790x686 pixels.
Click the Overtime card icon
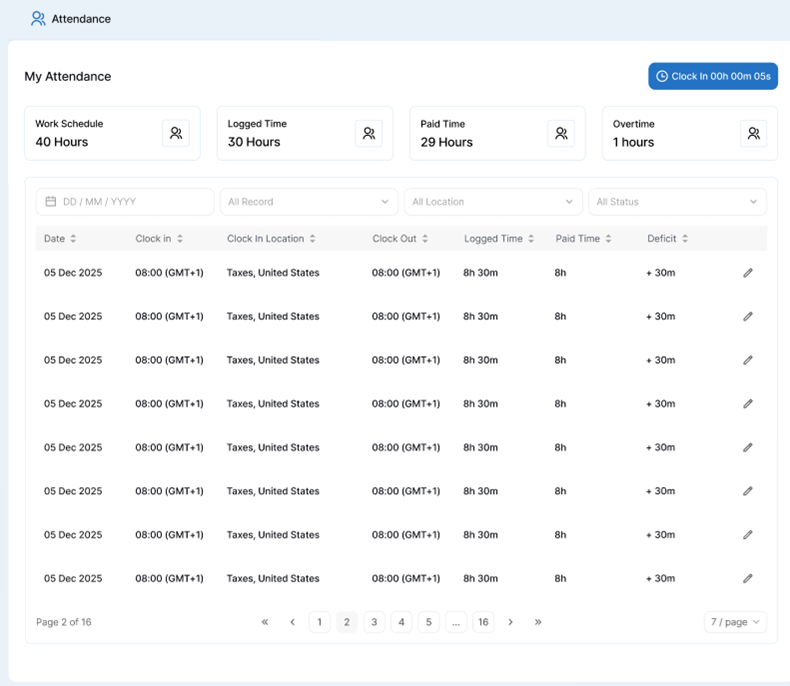click(x=754, y=133)
